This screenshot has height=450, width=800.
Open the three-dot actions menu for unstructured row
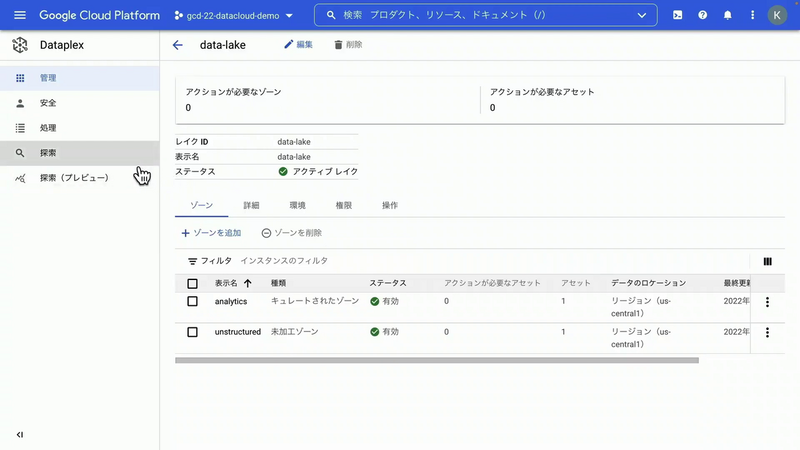coord(767,333)
